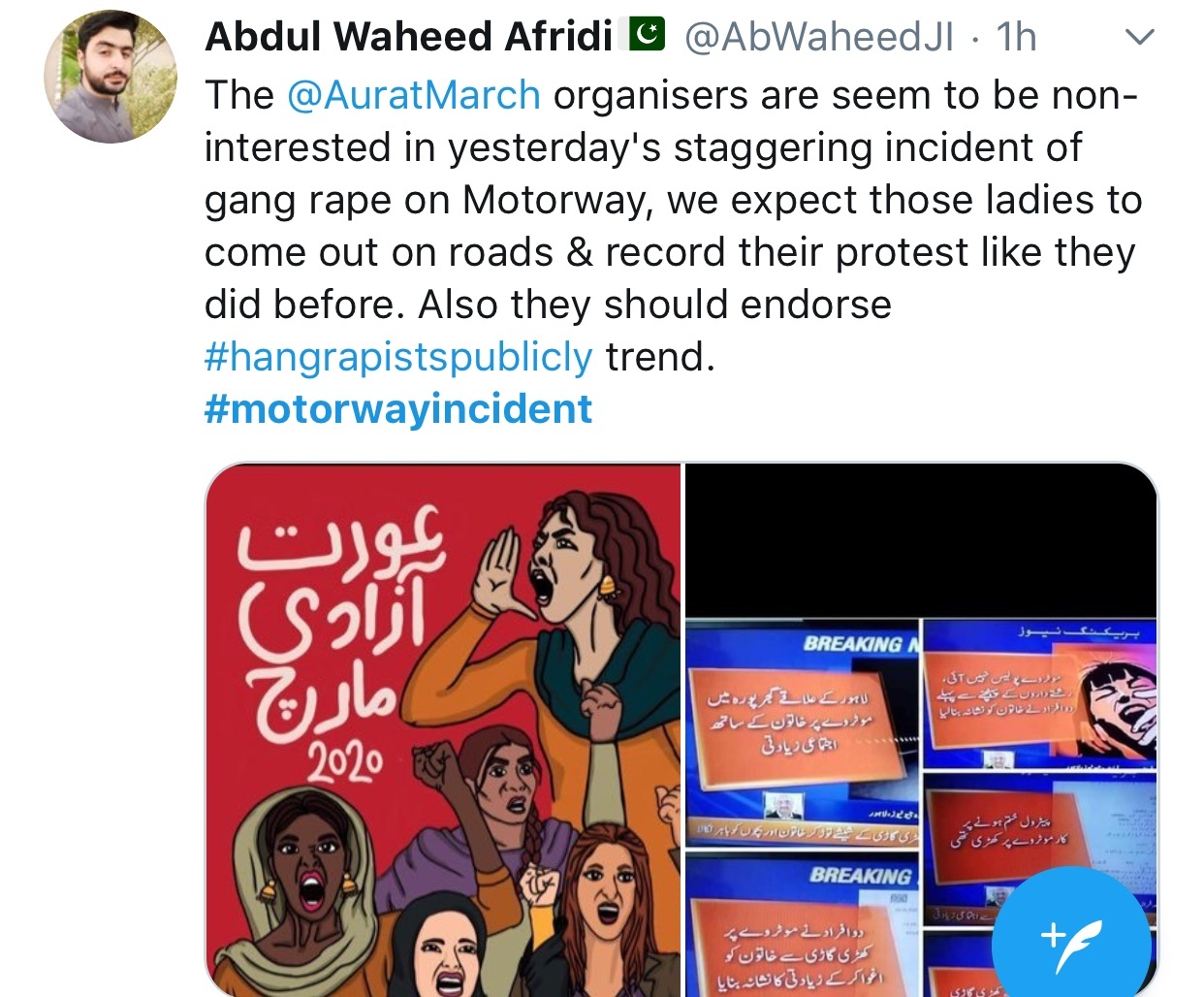Tap the author name Abdul Waheed Afridi

[408, 37]
